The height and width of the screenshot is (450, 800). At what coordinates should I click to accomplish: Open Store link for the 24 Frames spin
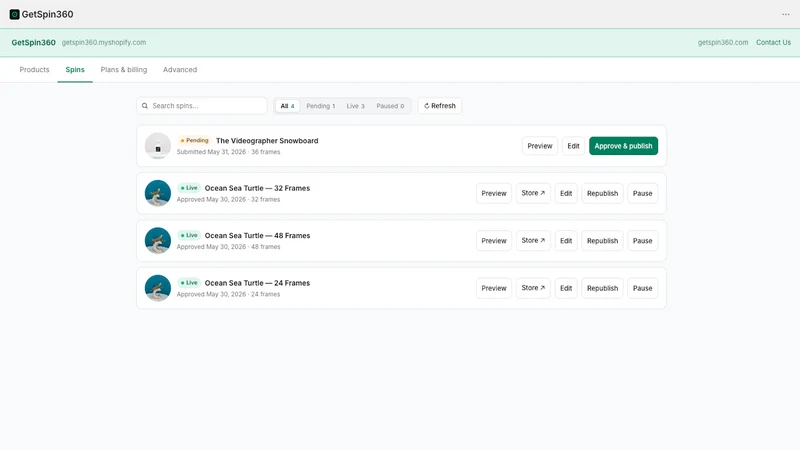(533, 288)
